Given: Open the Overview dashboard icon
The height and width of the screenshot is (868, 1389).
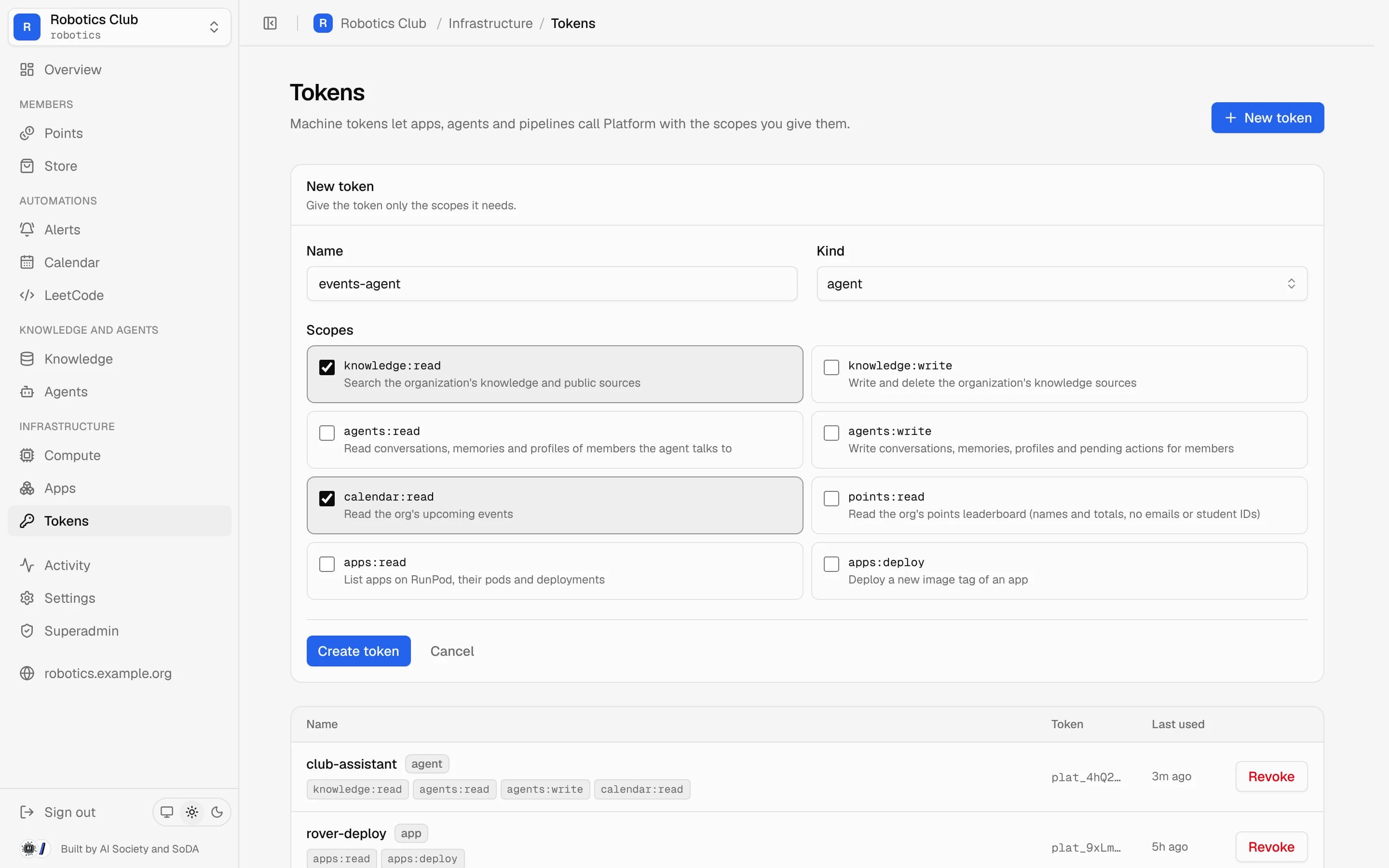Looking at the screenshot, I should click(27, 69).
